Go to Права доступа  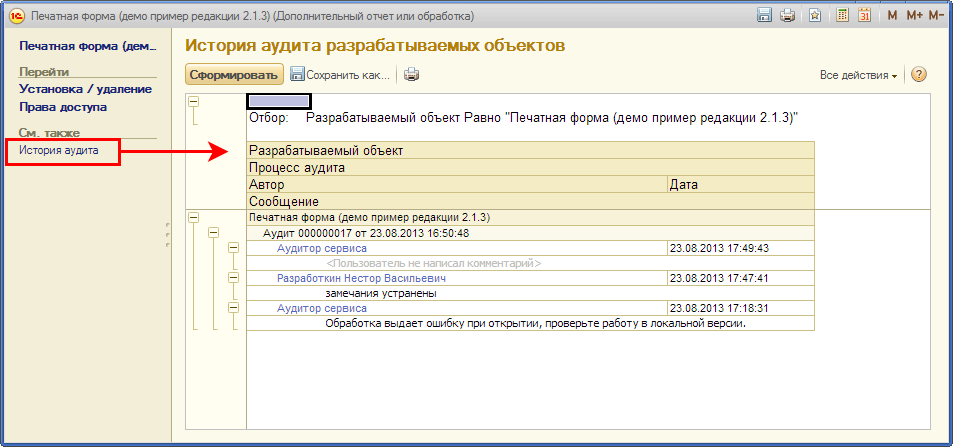(x=63, y=107)
